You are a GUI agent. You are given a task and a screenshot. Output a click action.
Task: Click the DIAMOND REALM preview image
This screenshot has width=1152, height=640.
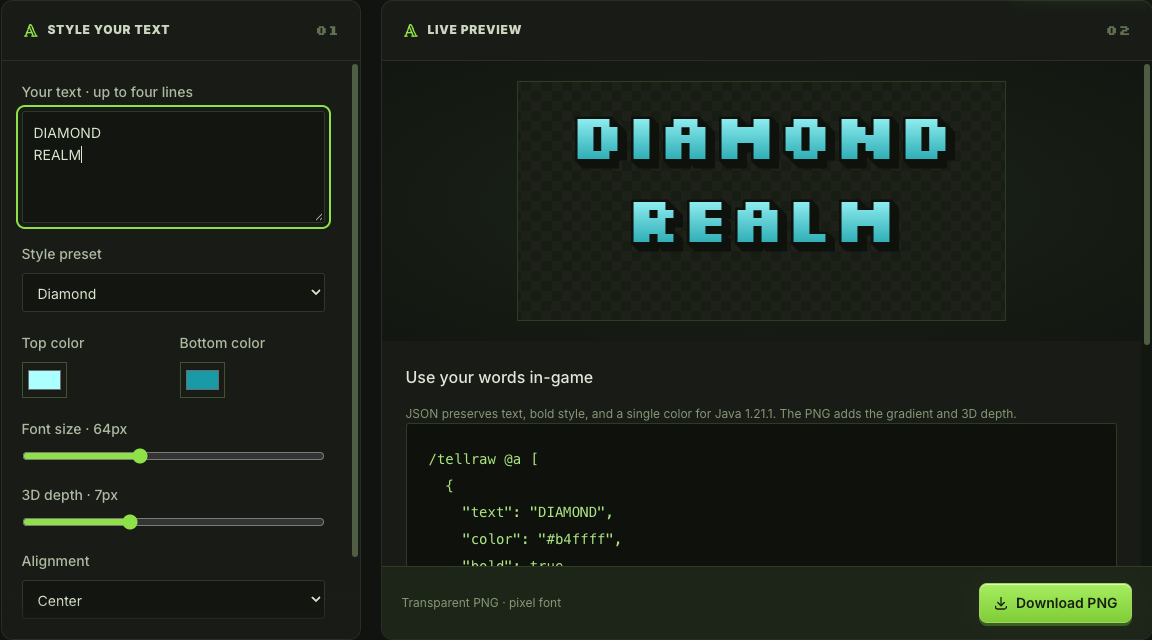761,201
